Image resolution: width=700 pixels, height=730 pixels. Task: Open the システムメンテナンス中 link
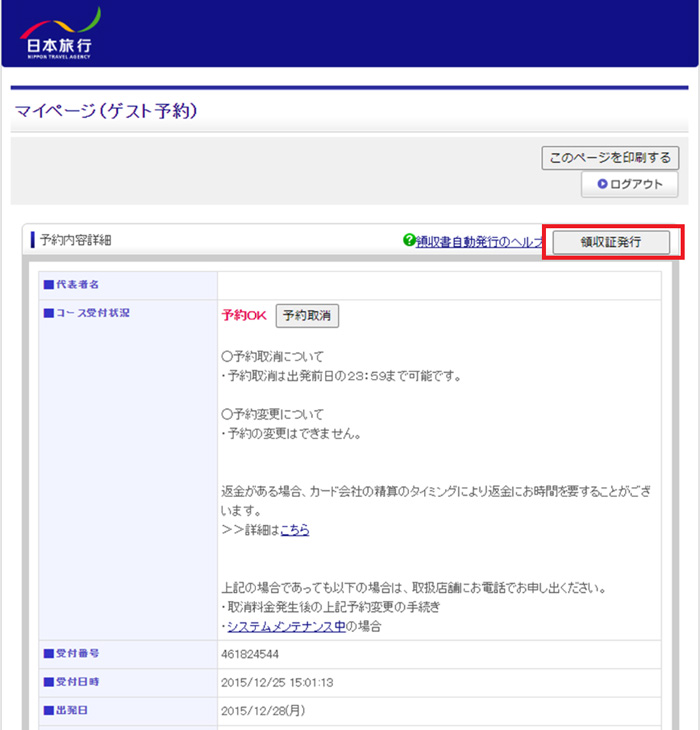point(286,626)
